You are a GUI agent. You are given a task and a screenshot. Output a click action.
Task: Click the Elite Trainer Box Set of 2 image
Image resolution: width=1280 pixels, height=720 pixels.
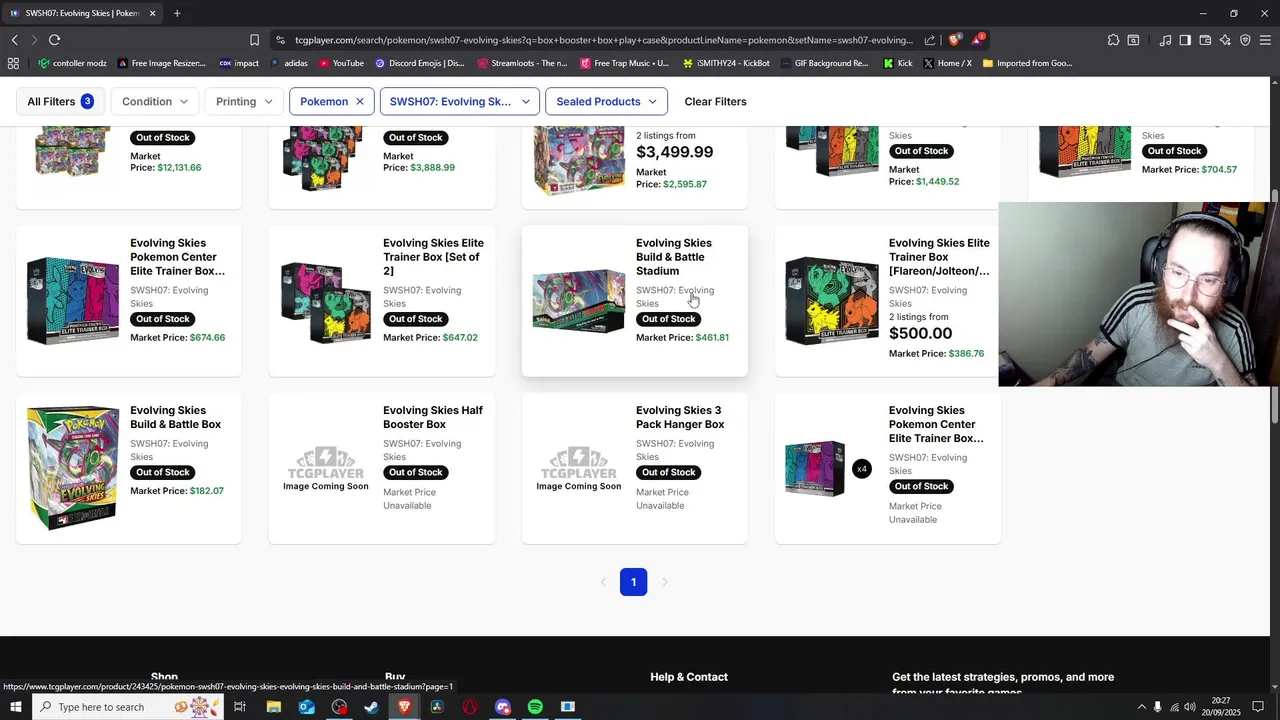(x=326, y=302)
